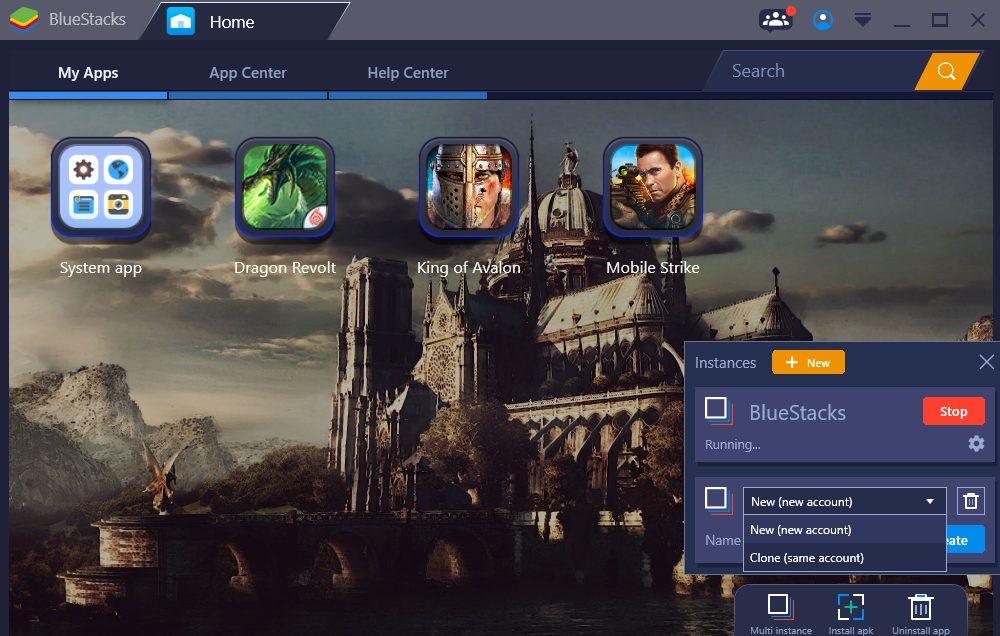
Task: Launch Mobile Strike game
Action: (652, 188)
